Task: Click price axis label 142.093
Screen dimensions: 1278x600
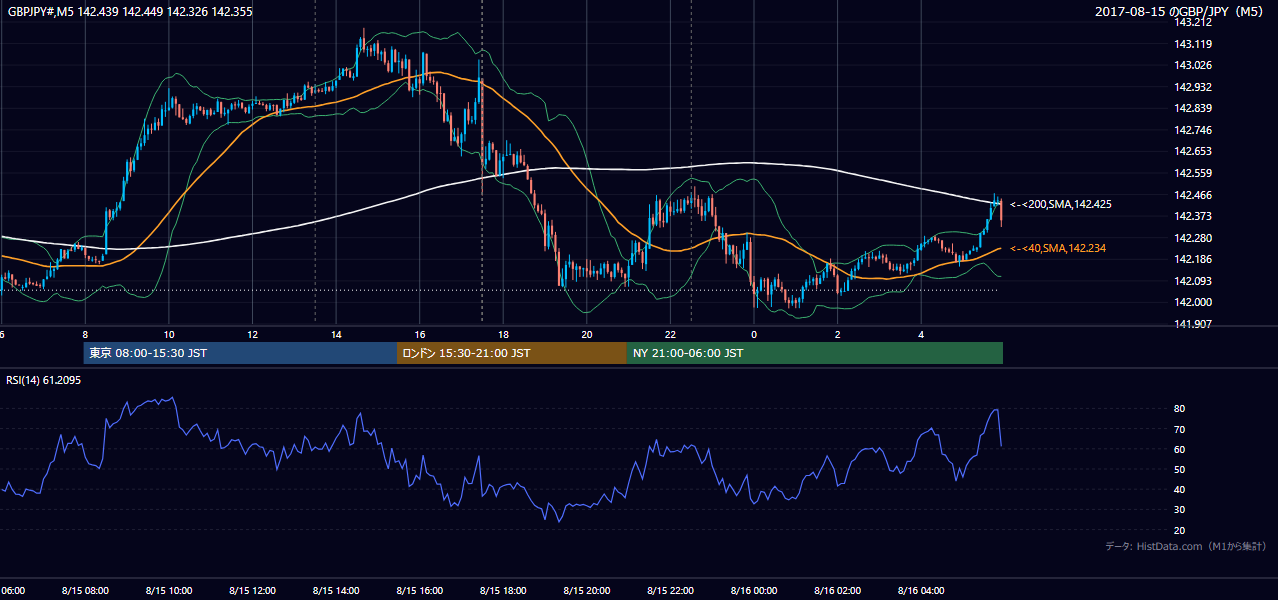Action: 1193,281
